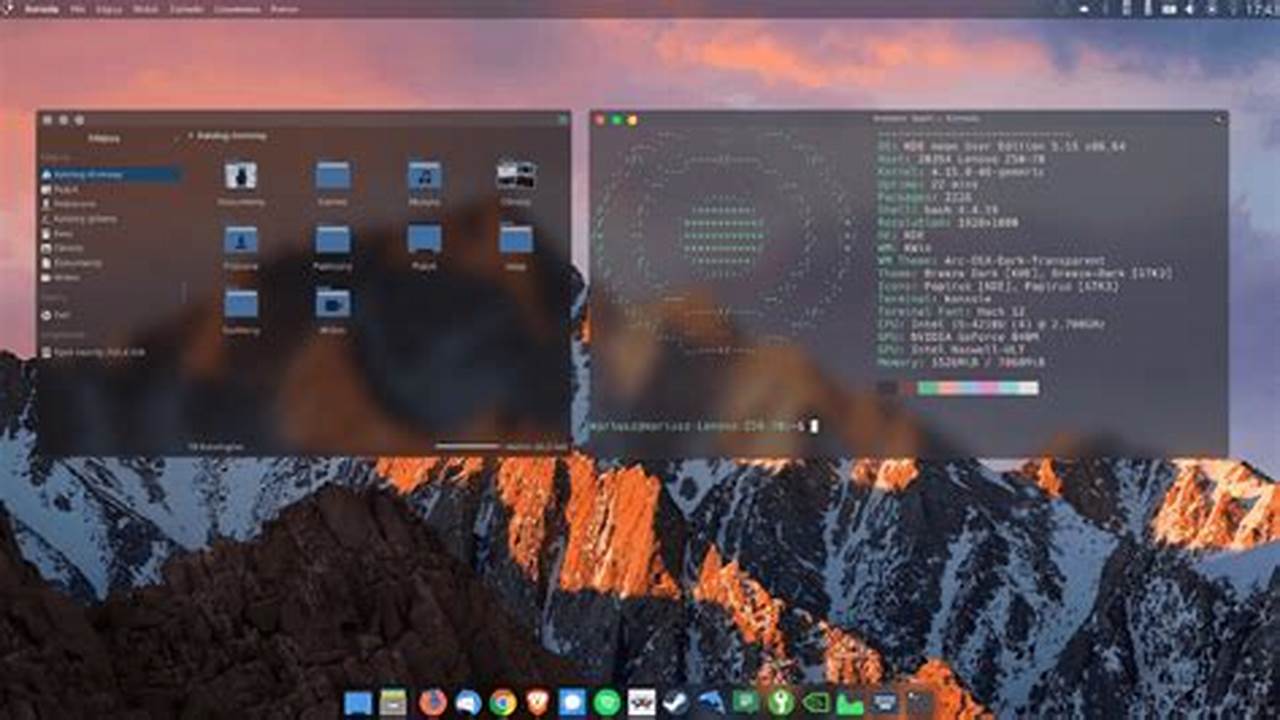Open Google Chrome from the dock

[x=502, y=703]
